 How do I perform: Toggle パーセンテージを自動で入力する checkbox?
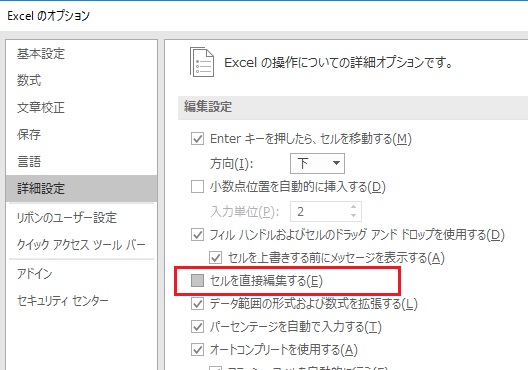197,327
